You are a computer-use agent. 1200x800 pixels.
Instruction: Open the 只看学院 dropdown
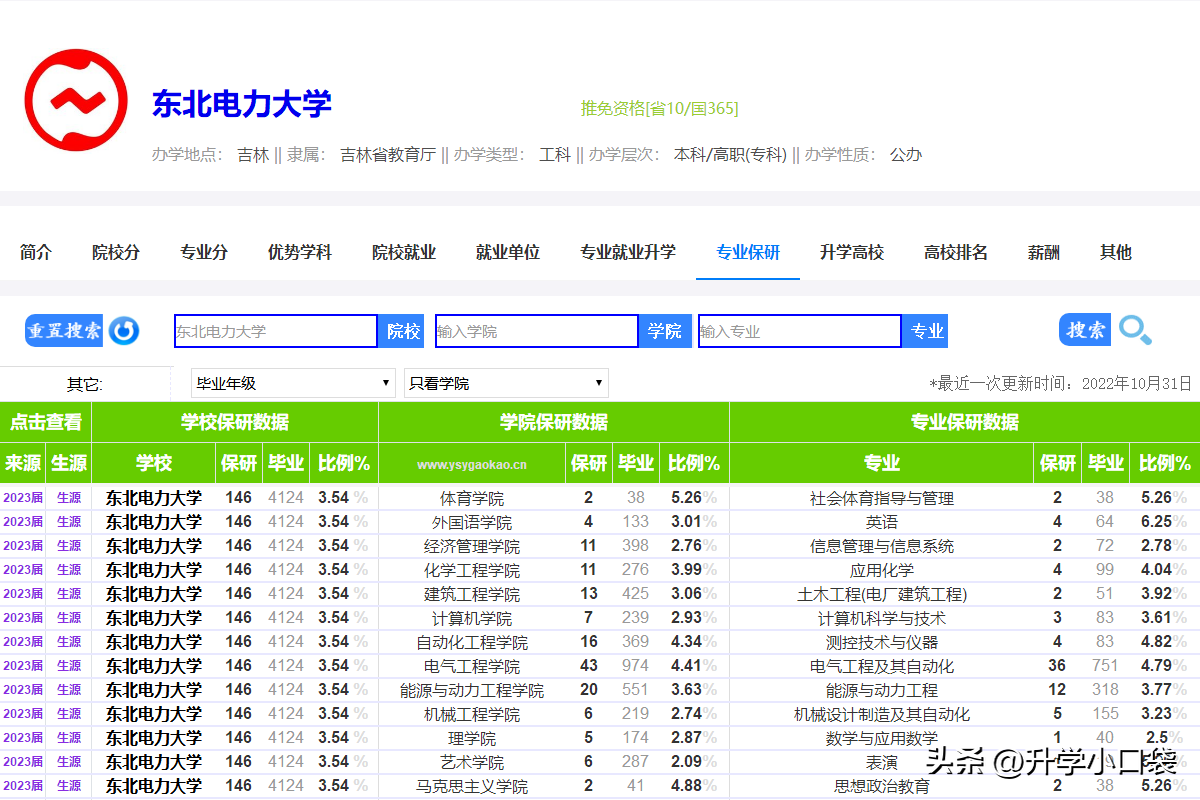(x=506, y=383)
